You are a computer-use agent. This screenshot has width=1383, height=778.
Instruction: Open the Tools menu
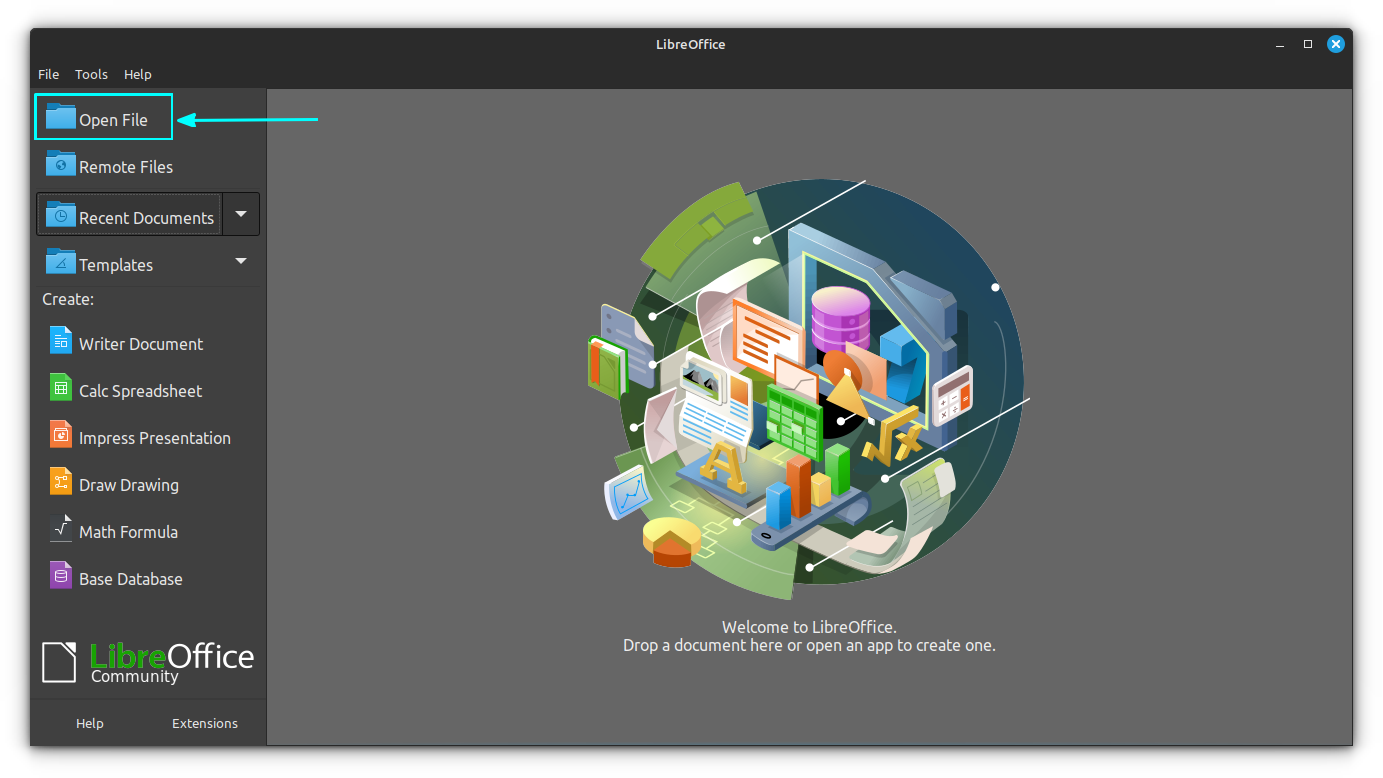click(x=91, y=74)
